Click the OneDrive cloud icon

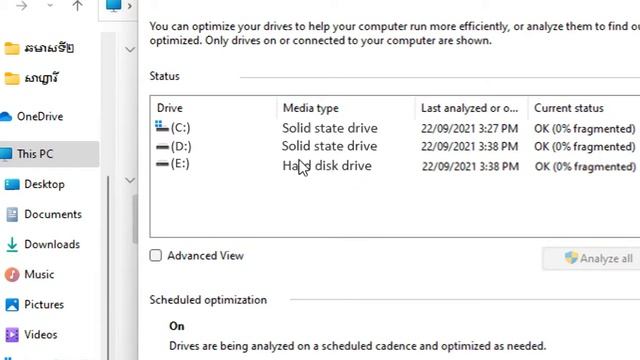coord(6,117)
